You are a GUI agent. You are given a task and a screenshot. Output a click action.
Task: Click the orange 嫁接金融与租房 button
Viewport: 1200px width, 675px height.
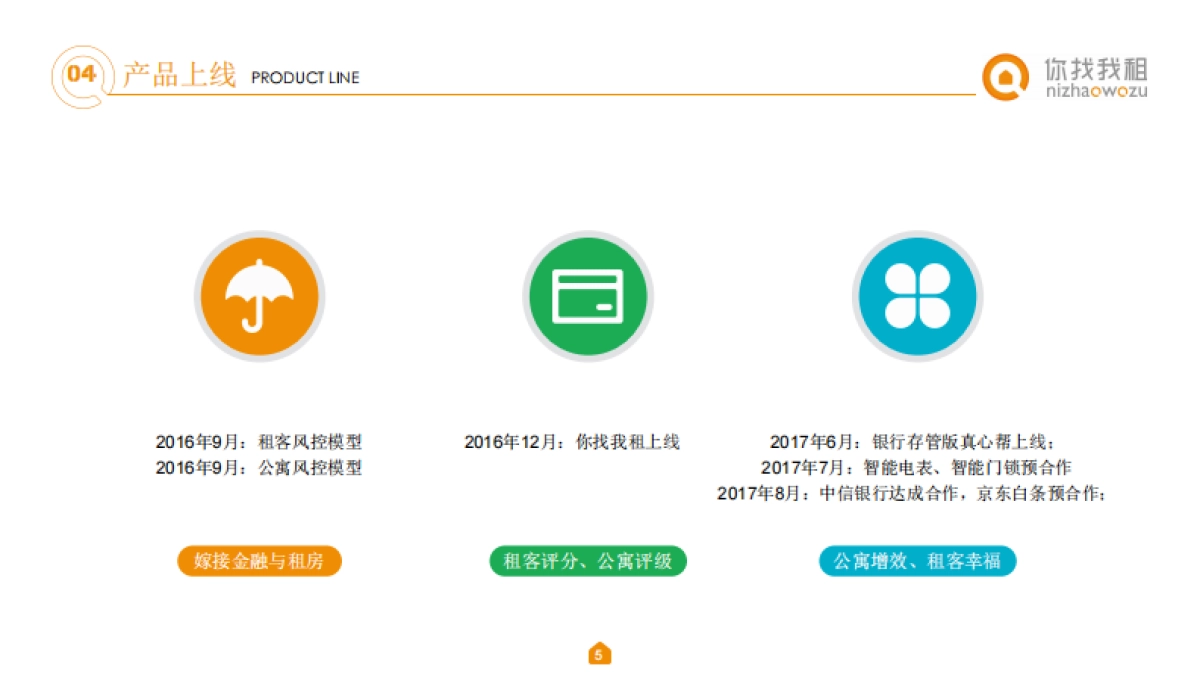click(259, 561)
